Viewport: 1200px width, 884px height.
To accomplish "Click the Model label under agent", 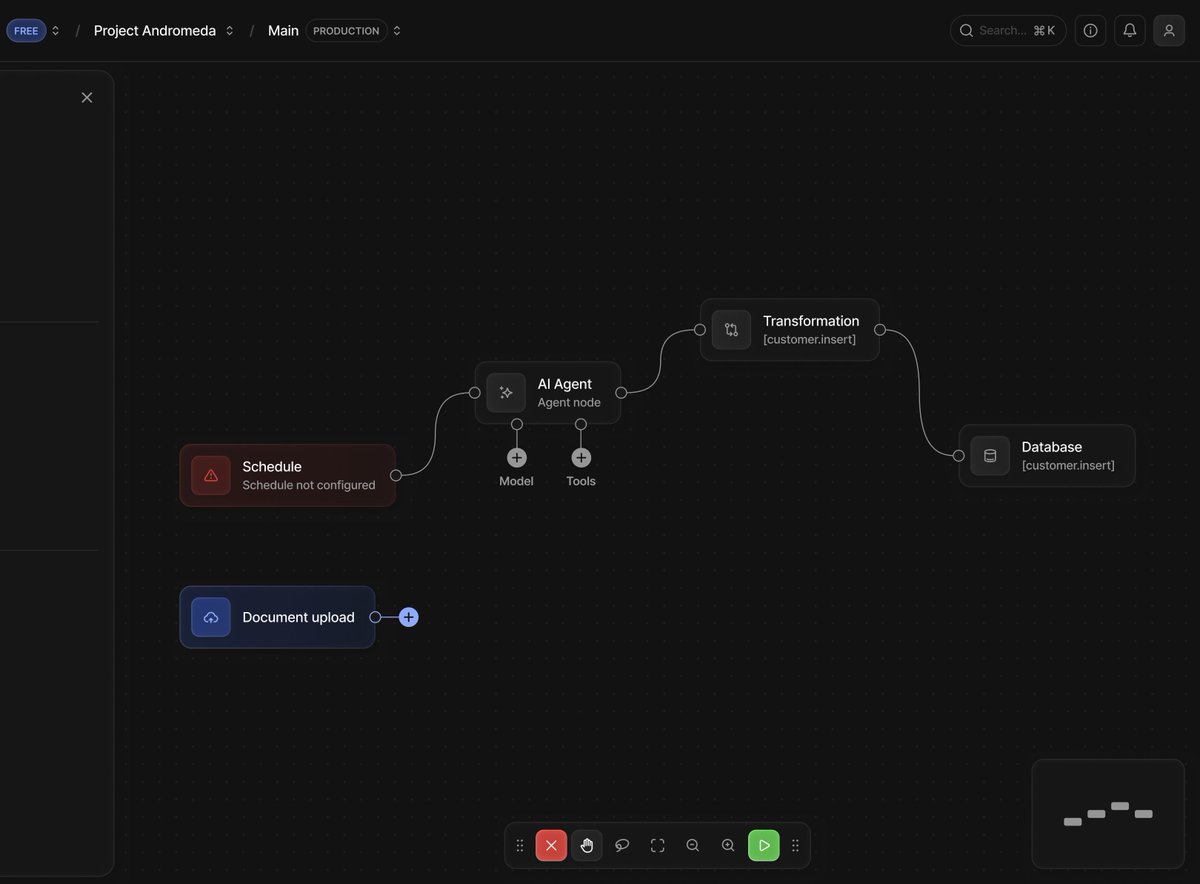I will (x=517, y=481).
